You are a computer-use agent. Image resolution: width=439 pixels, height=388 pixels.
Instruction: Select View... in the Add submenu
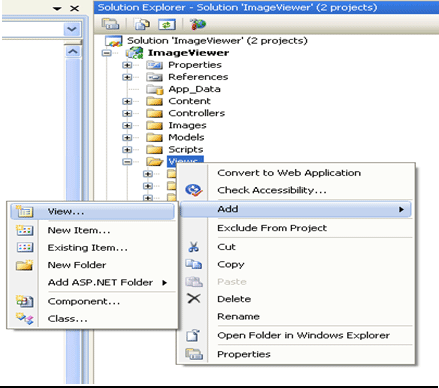pyautogui.click(x=92, y=212)
